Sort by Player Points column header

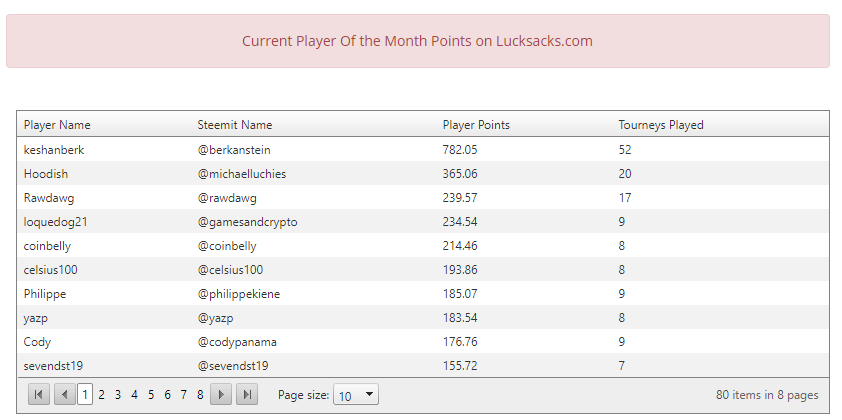(x=476, y=125)
